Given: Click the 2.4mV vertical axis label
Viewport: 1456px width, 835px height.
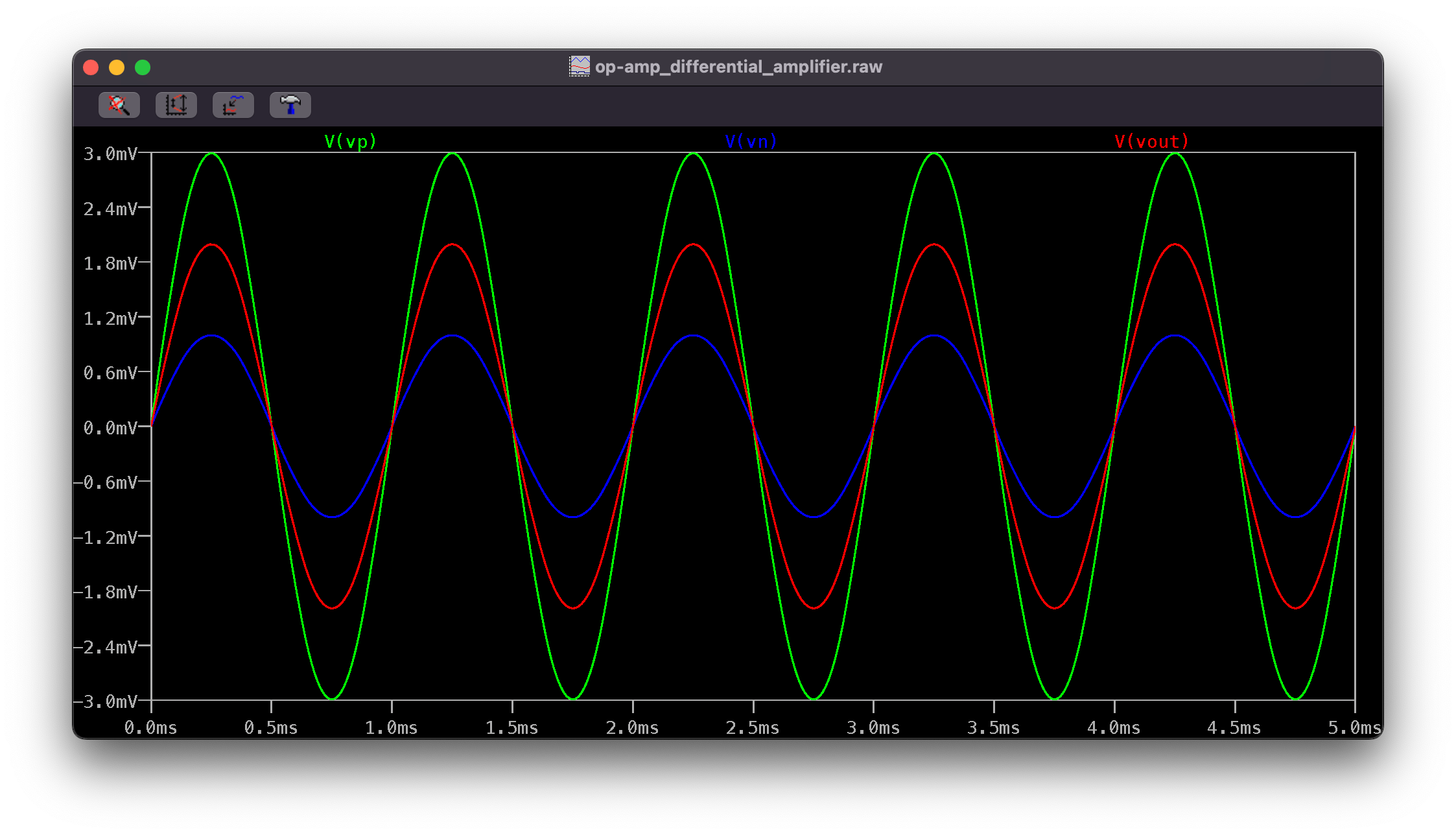Looking at the screenshot, I should tap(110, 209).
